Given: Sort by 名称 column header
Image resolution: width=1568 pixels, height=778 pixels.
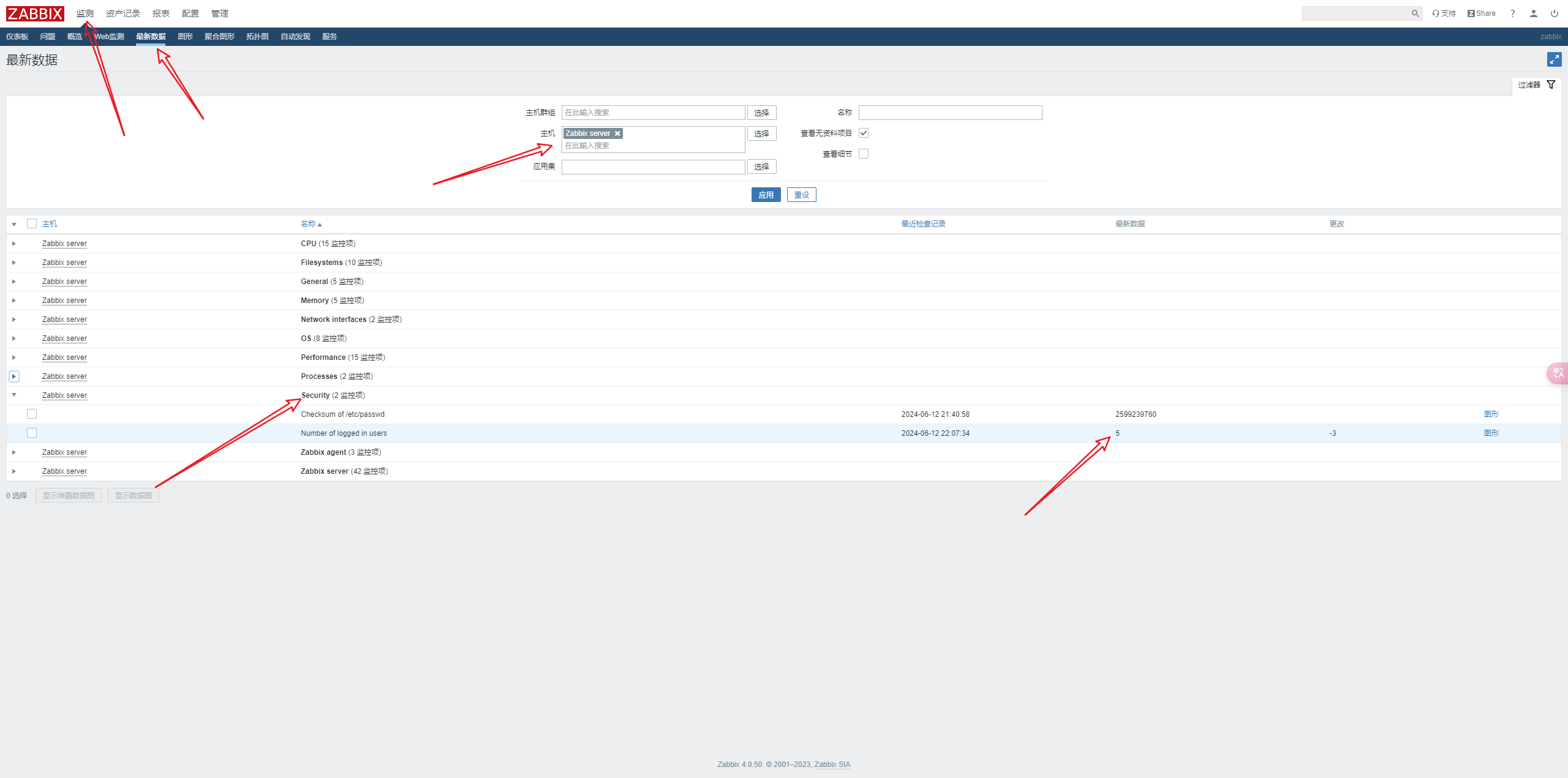Looking at the screenshot, I should click(311, 224).
